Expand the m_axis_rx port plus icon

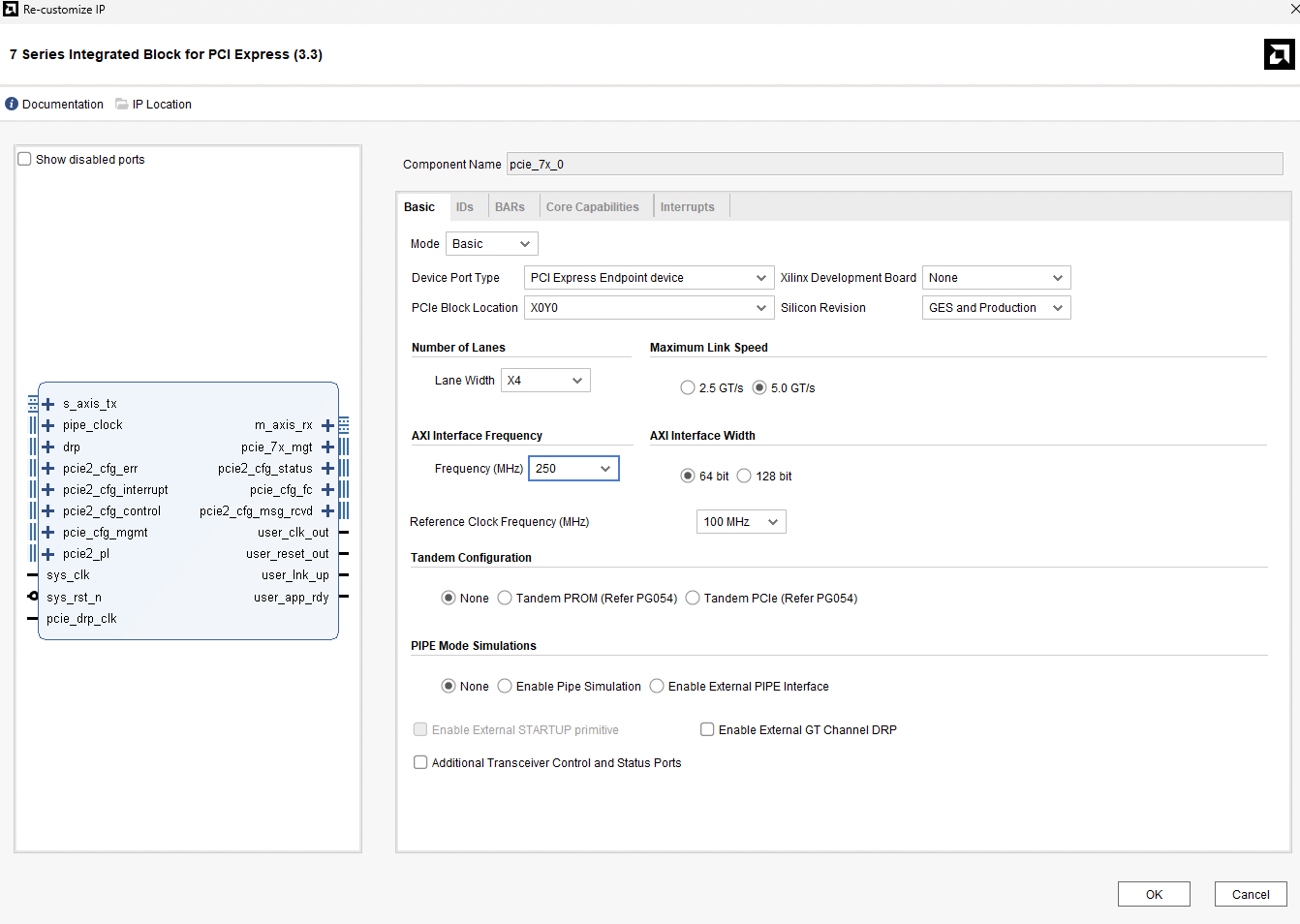pos(327,425)
